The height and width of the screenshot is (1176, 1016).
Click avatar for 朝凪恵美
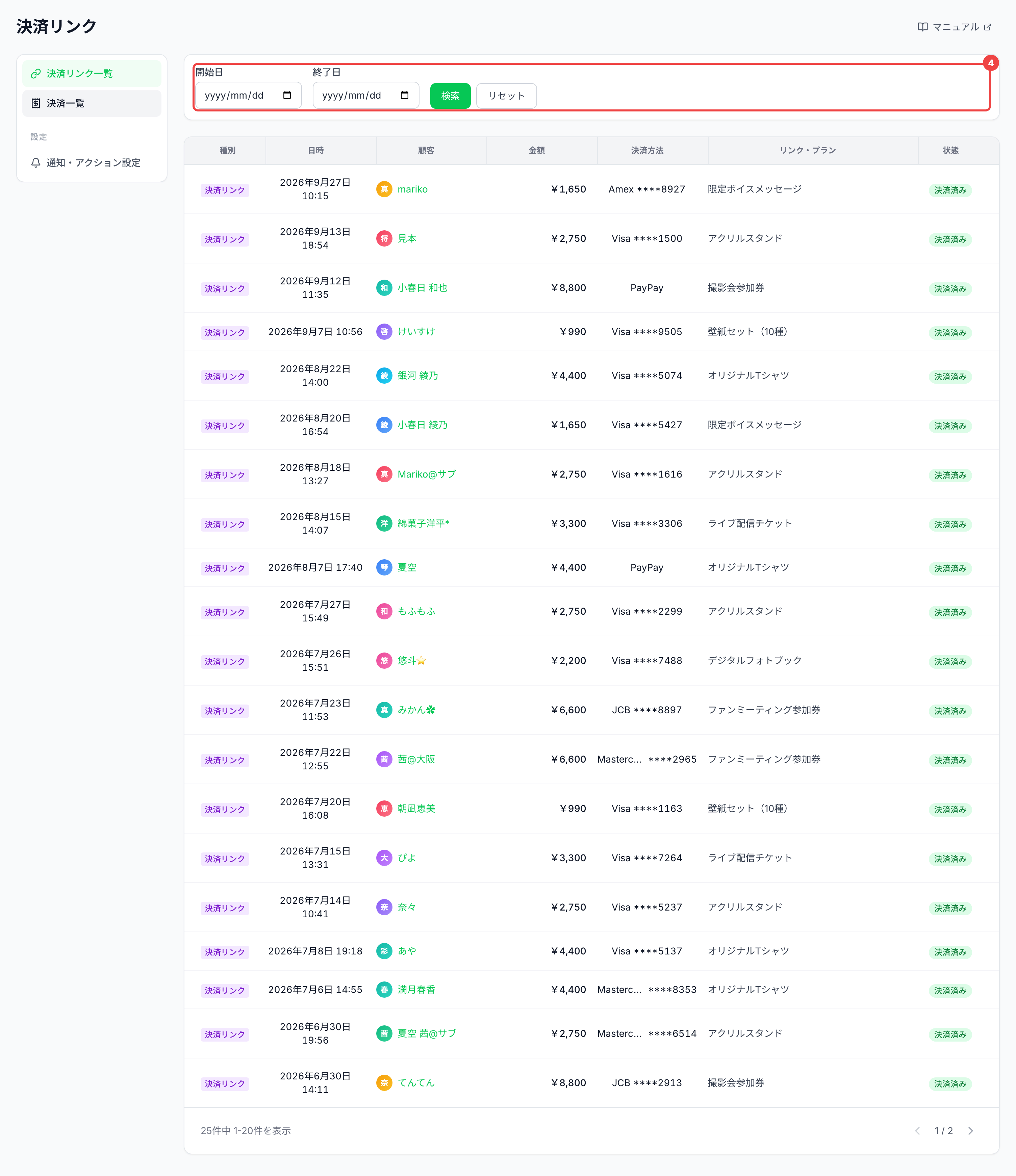[384, 809]
